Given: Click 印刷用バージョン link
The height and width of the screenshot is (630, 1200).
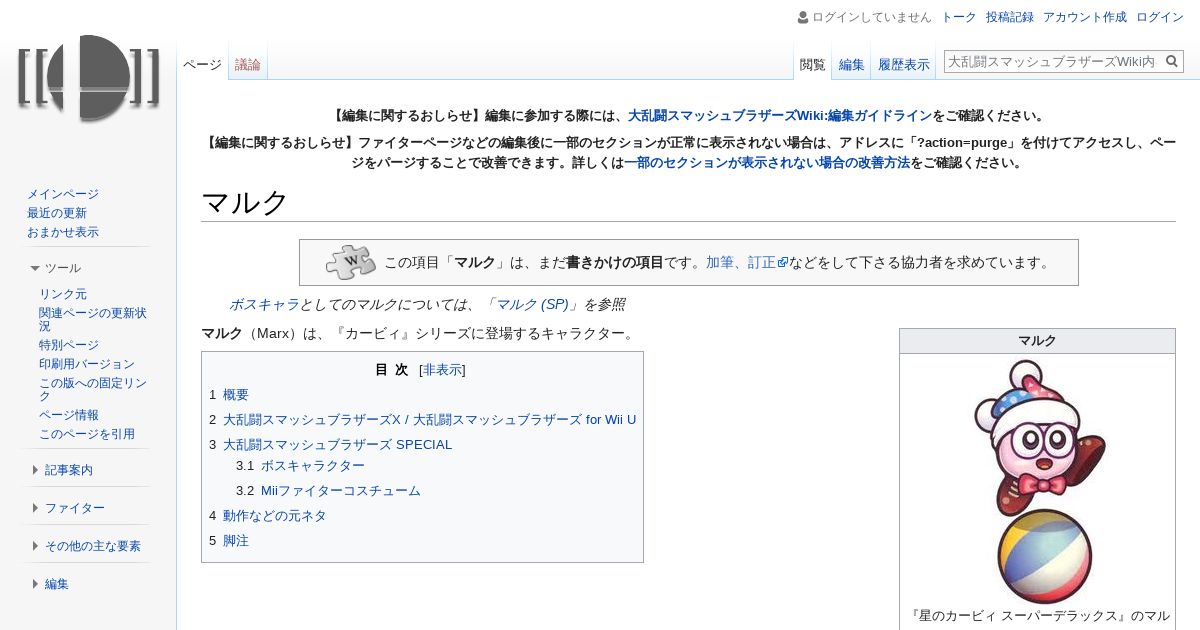Looking at the screenshot, I should pos(87,364).
